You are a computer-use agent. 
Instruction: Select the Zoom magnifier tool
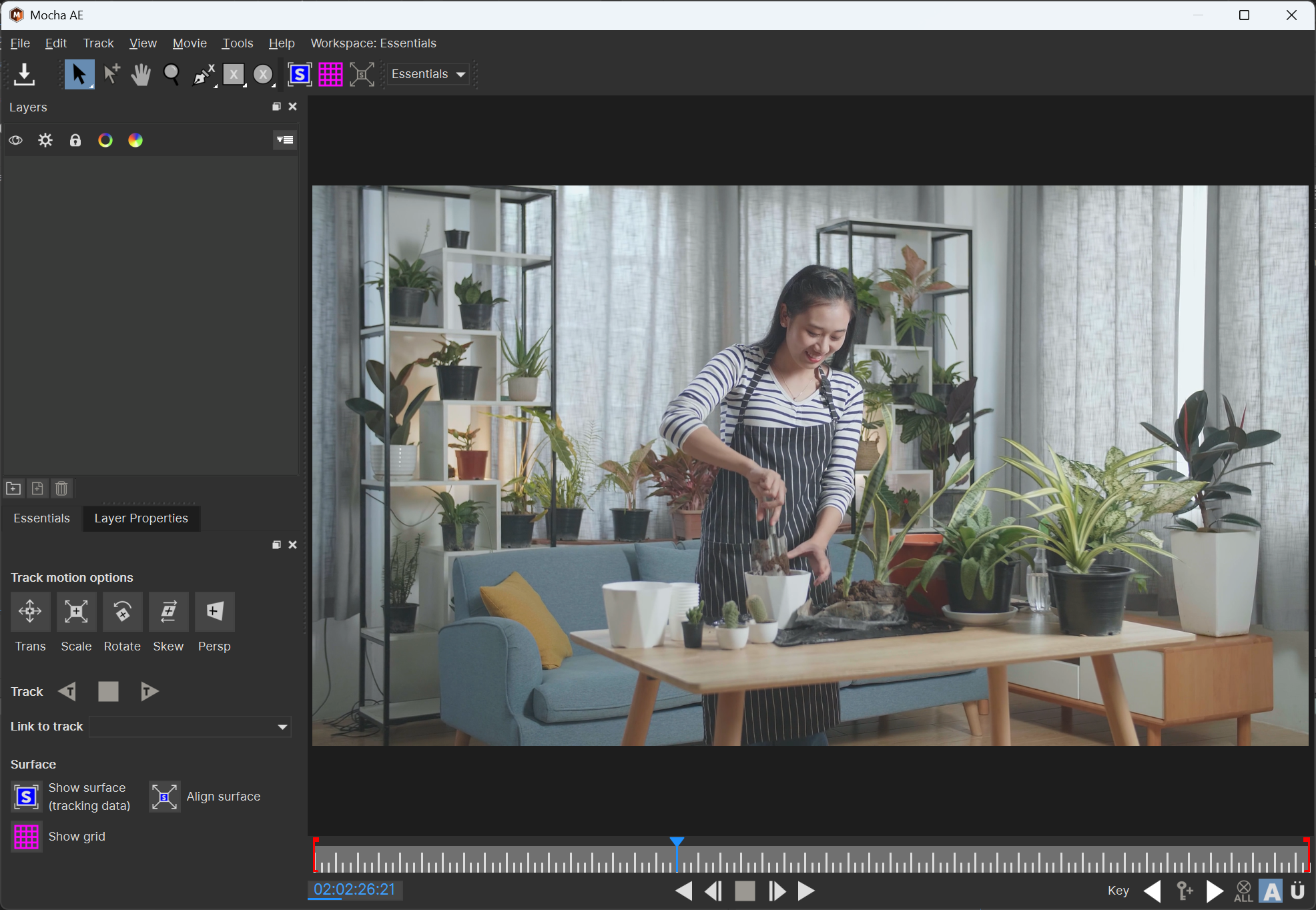point(172,74)
